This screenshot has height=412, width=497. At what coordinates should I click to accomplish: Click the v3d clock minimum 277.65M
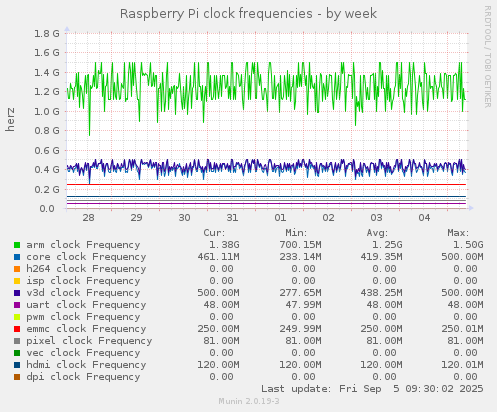(x=300, y=293)
